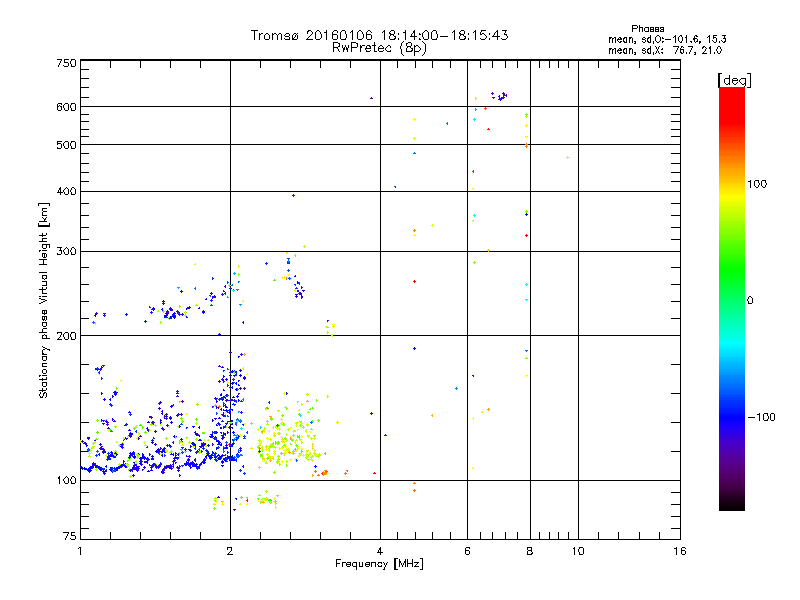Click the black bottom end of the colorbar
Screen dimensions: 800x600
[732, 503]
